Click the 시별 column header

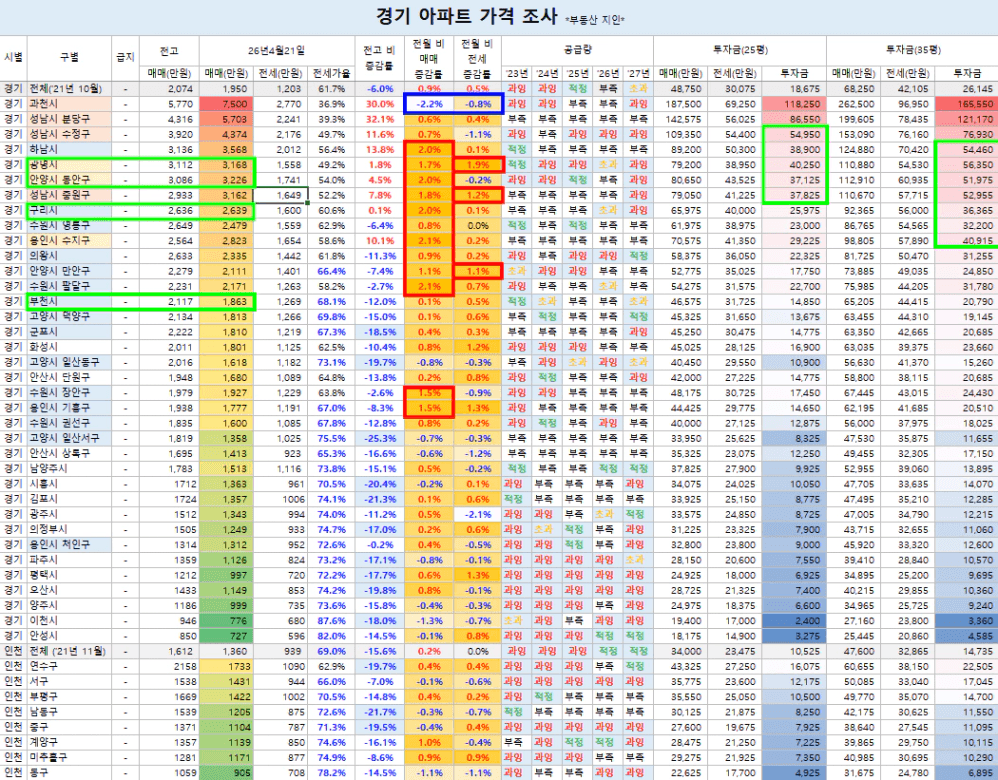click(x=13, y=57)
